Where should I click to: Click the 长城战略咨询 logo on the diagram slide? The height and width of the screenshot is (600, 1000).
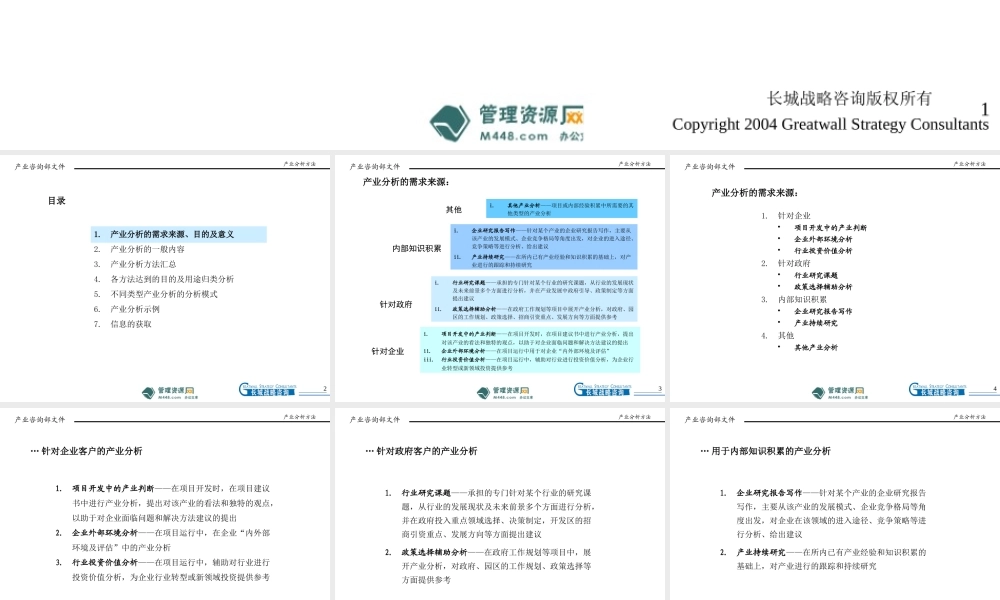point(603,390)
